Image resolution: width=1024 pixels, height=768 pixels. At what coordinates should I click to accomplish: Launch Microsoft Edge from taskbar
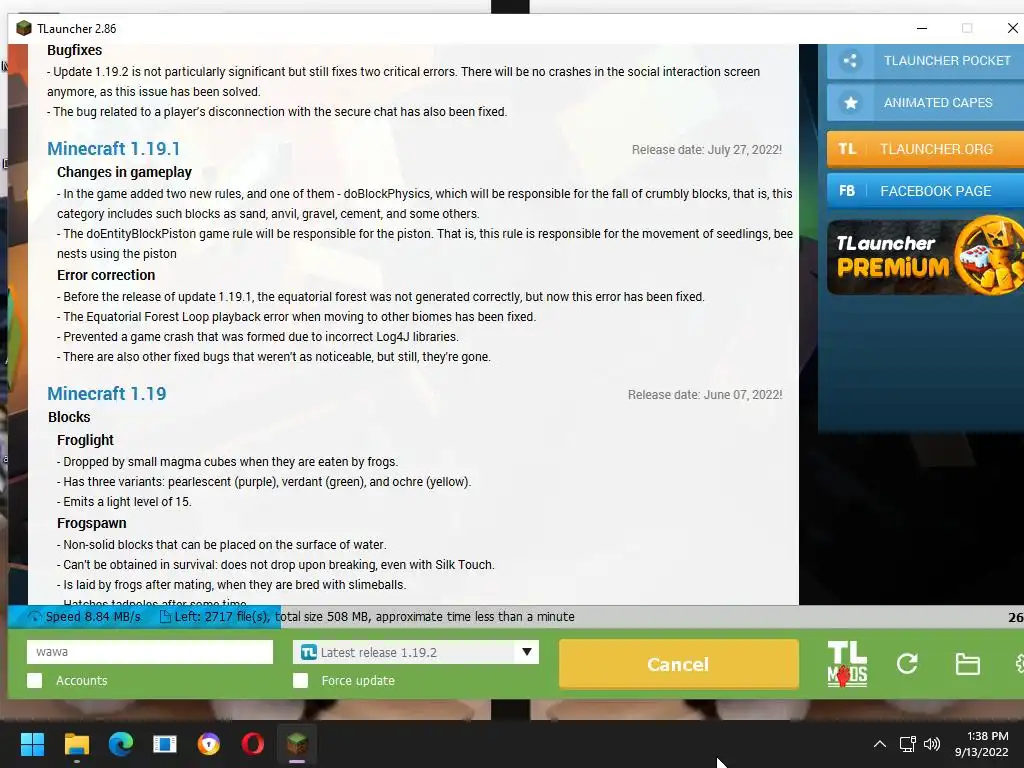(121, 744)
